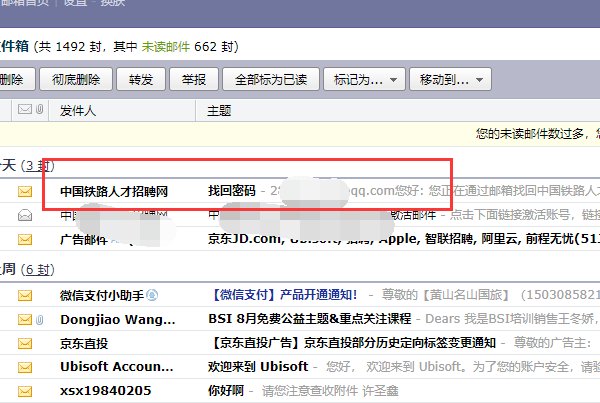Select sender 京东直投
The width and height of the screenshot is (600, 403).
point(84,343)
